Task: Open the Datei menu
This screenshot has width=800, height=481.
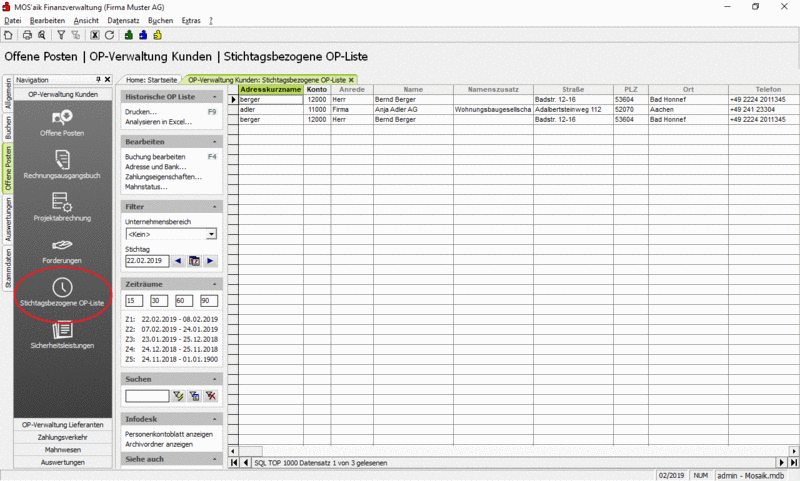Action: tap(13, 20)
